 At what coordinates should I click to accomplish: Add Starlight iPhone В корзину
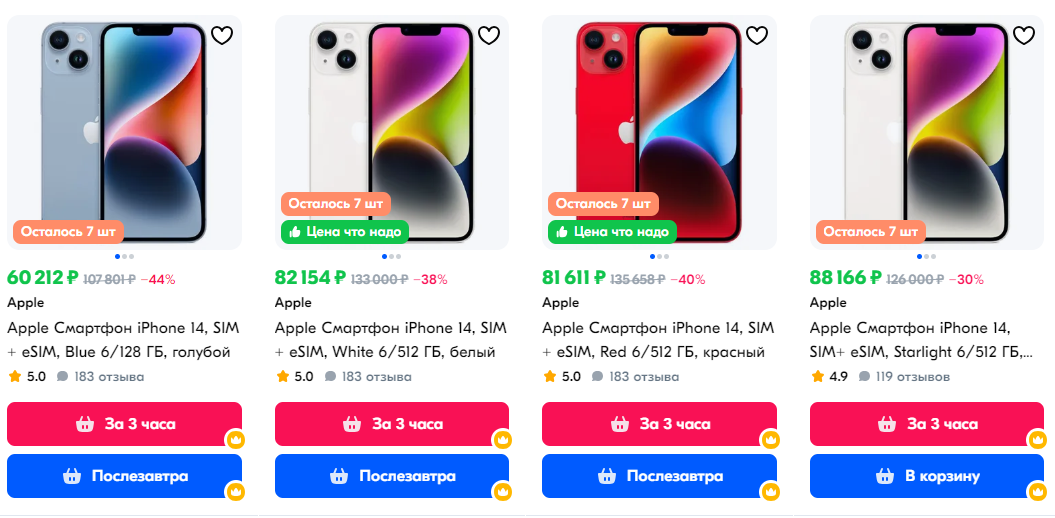click(927, 476)
